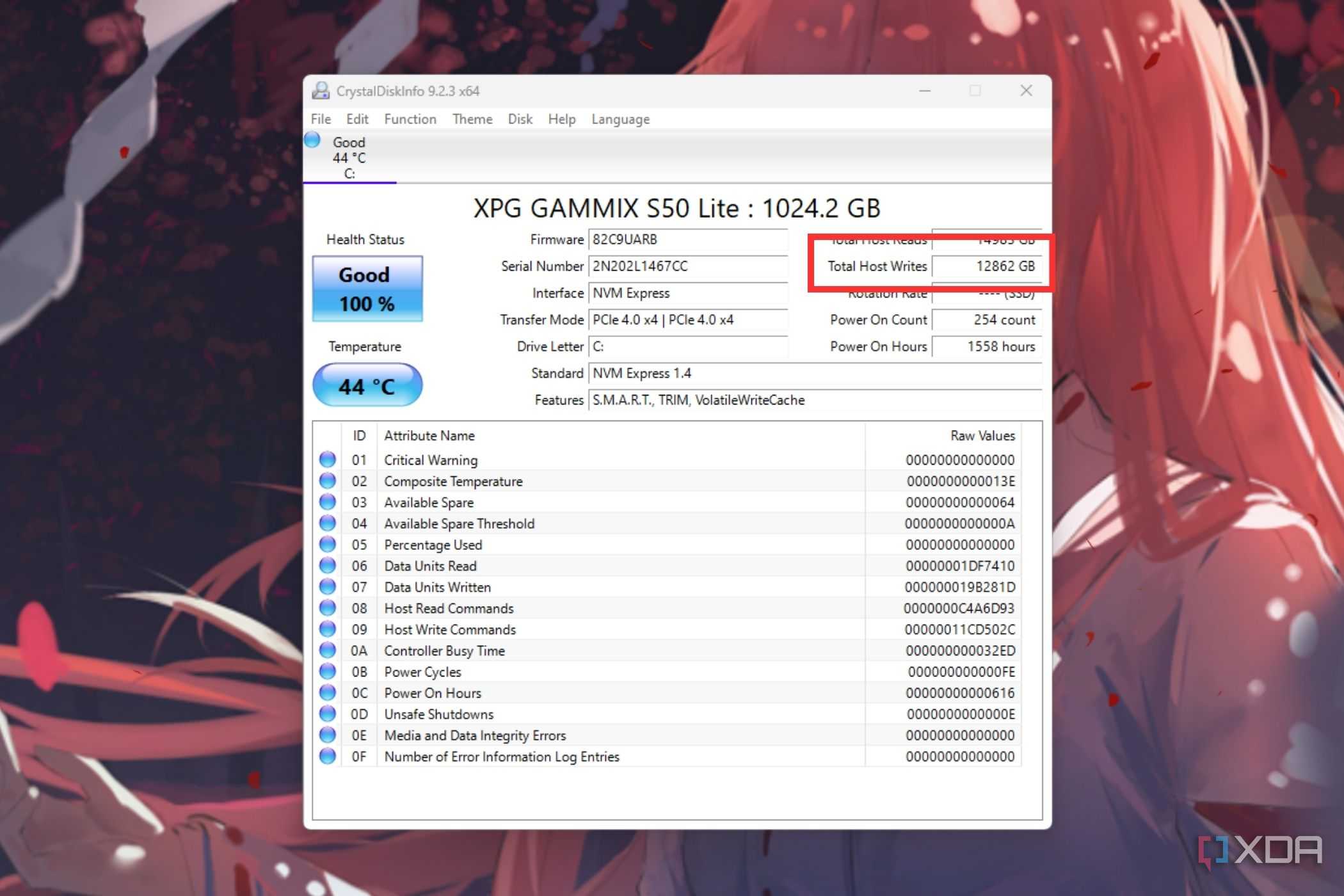The height and width of the screenshot is (896, 1344).
Task: Click the Features field listing S.M.A.R.T., TRIM
Action: pos(815,400)
